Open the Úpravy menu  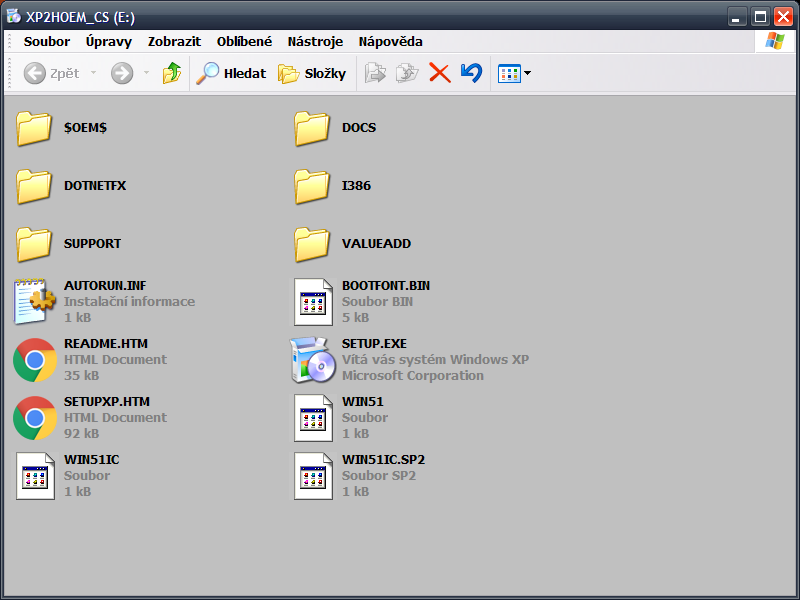point(109,41)
